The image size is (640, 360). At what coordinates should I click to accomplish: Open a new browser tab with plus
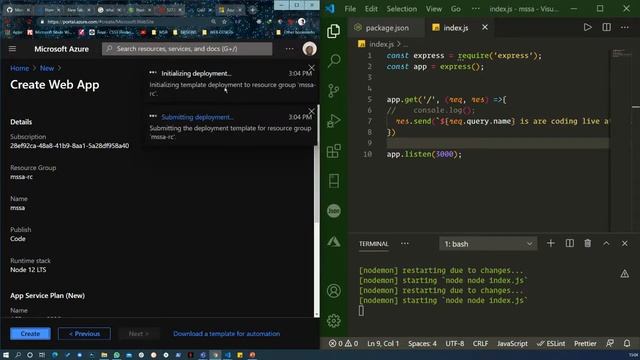click(253, 9)
